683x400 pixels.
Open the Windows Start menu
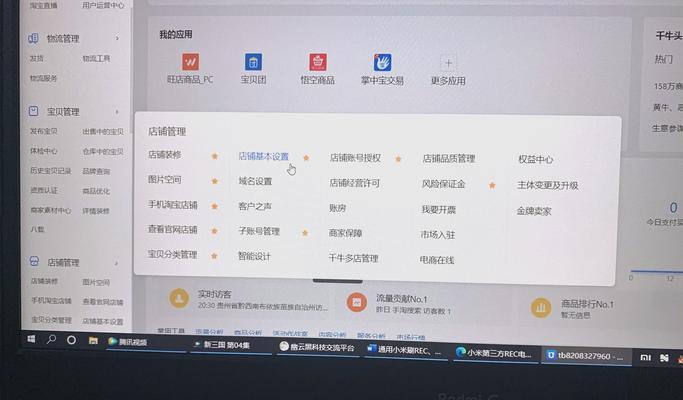31,339
